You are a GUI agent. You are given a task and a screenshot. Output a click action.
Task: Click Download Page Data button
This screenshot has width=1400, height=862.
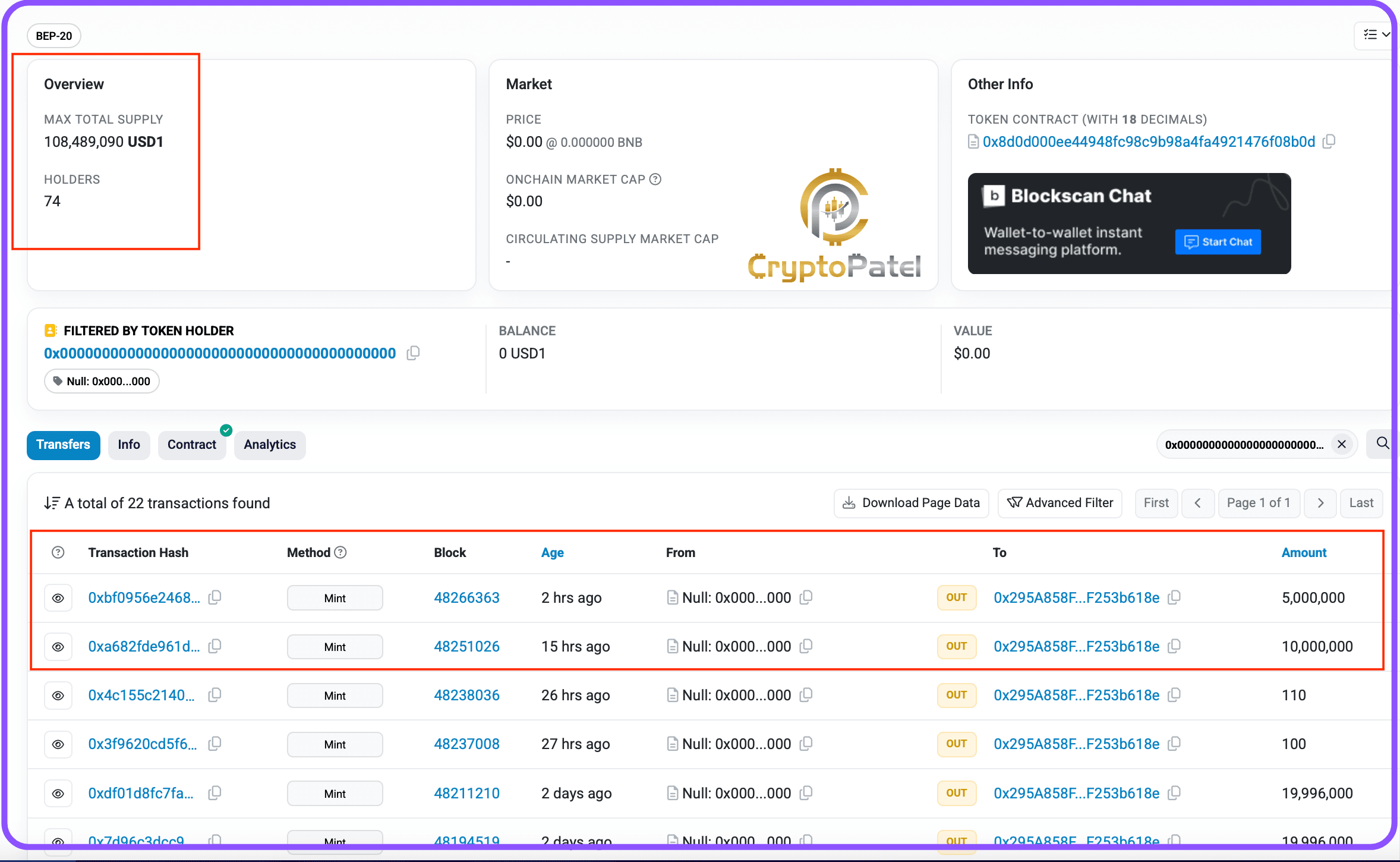tap(912, 503)
